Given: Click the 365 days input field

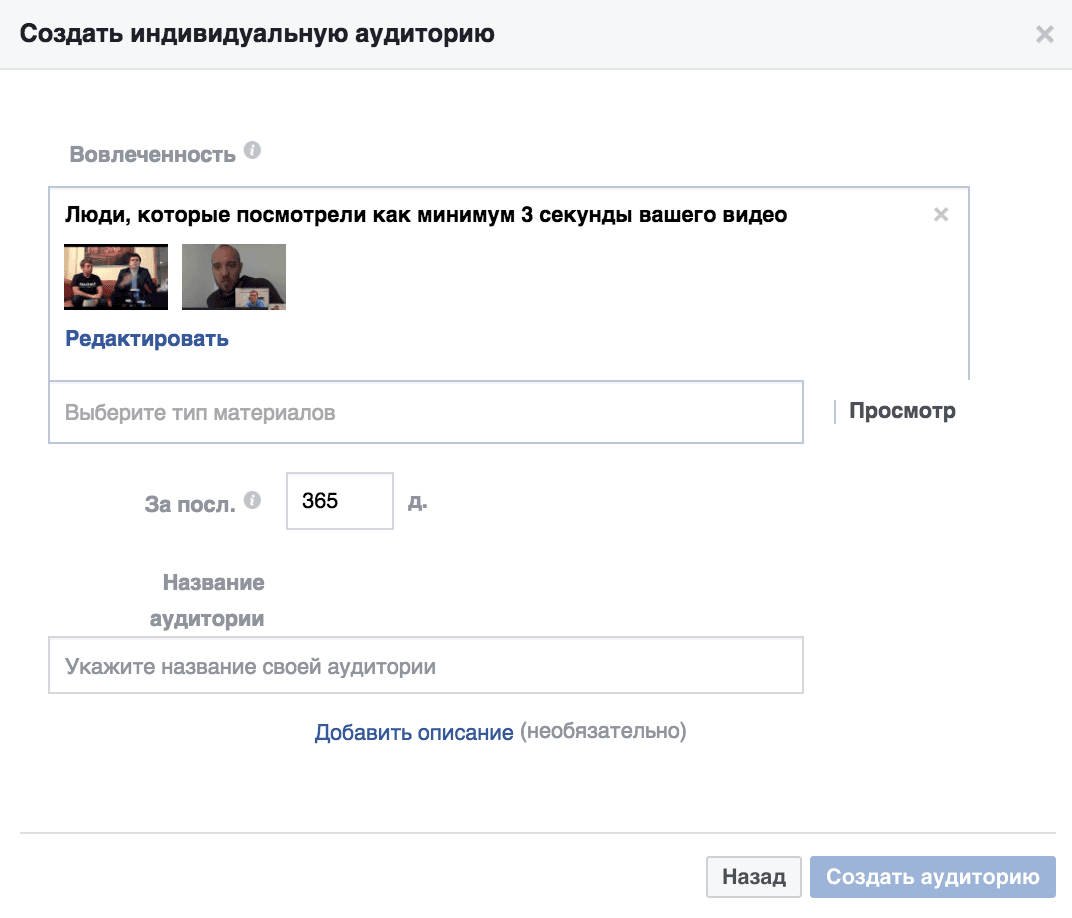Looking at the screenshot, I should (x=340, y=501).
